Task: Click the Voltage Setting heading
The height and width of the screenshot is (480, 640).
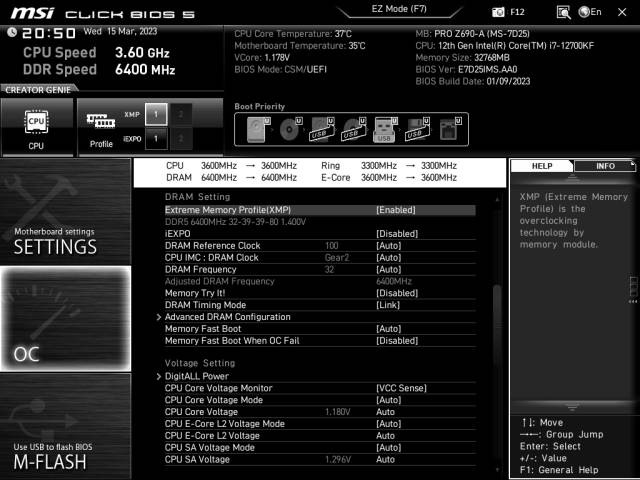Action: point(200,363)
